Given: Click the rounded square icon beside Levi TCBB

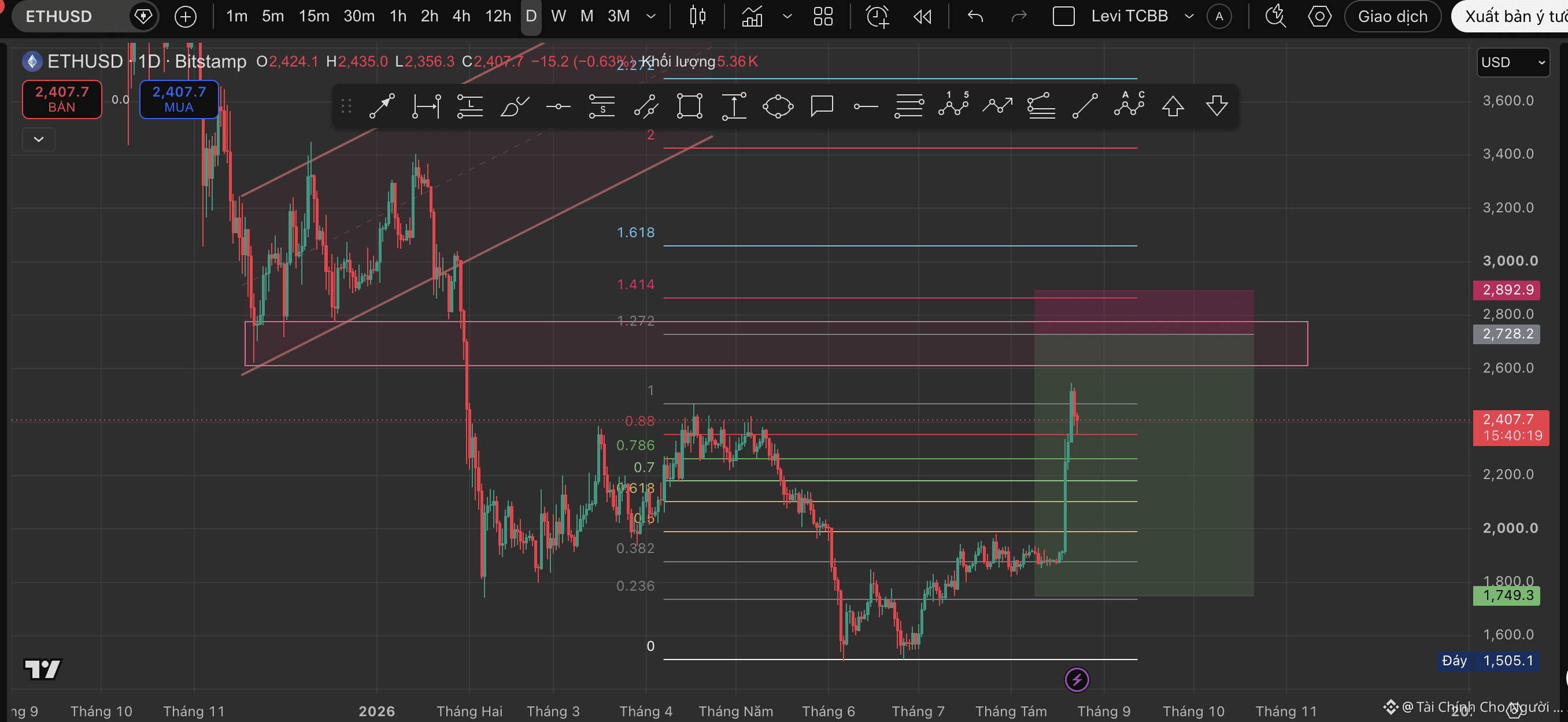Looking at the screenshot, I should (1063, 16).
